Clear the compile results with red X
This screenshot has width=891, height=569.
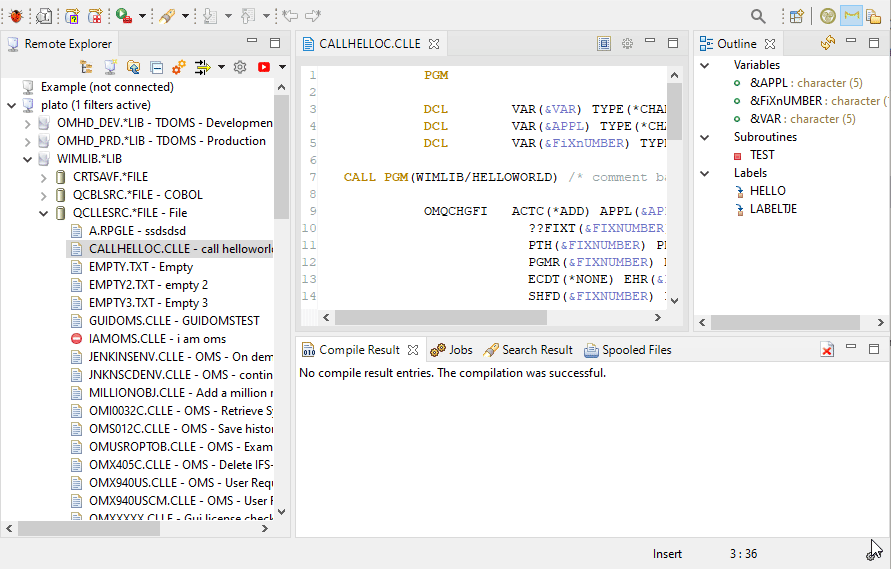[827, 350]
